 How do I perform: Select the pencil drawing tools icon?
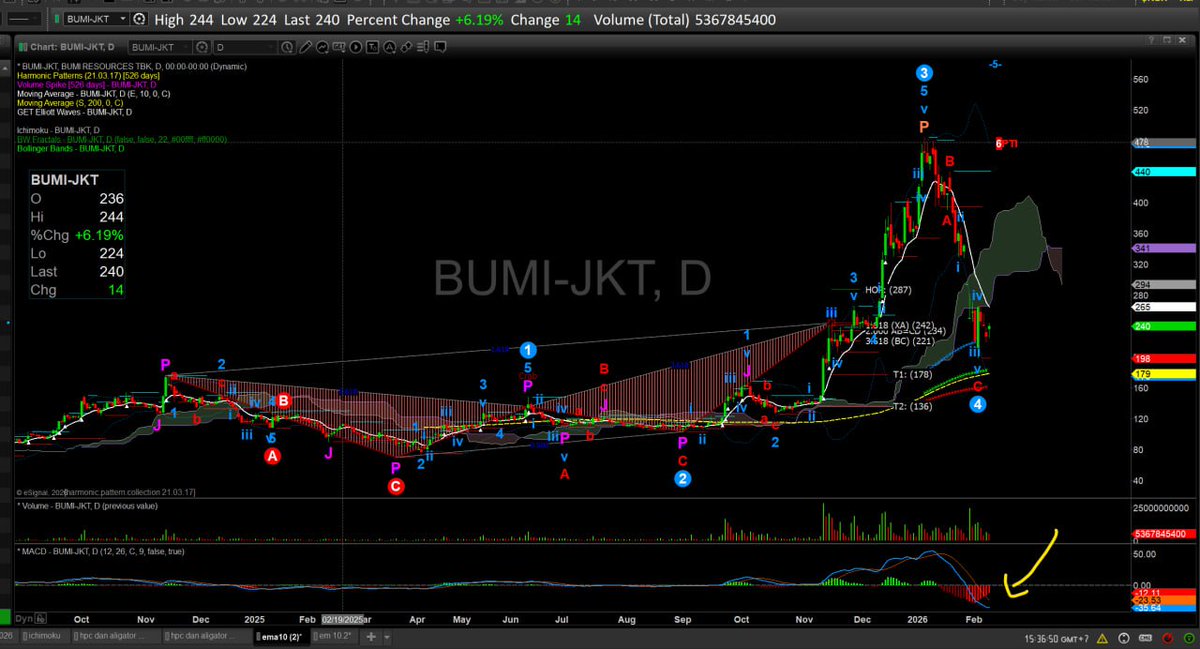tap(305, 47)
